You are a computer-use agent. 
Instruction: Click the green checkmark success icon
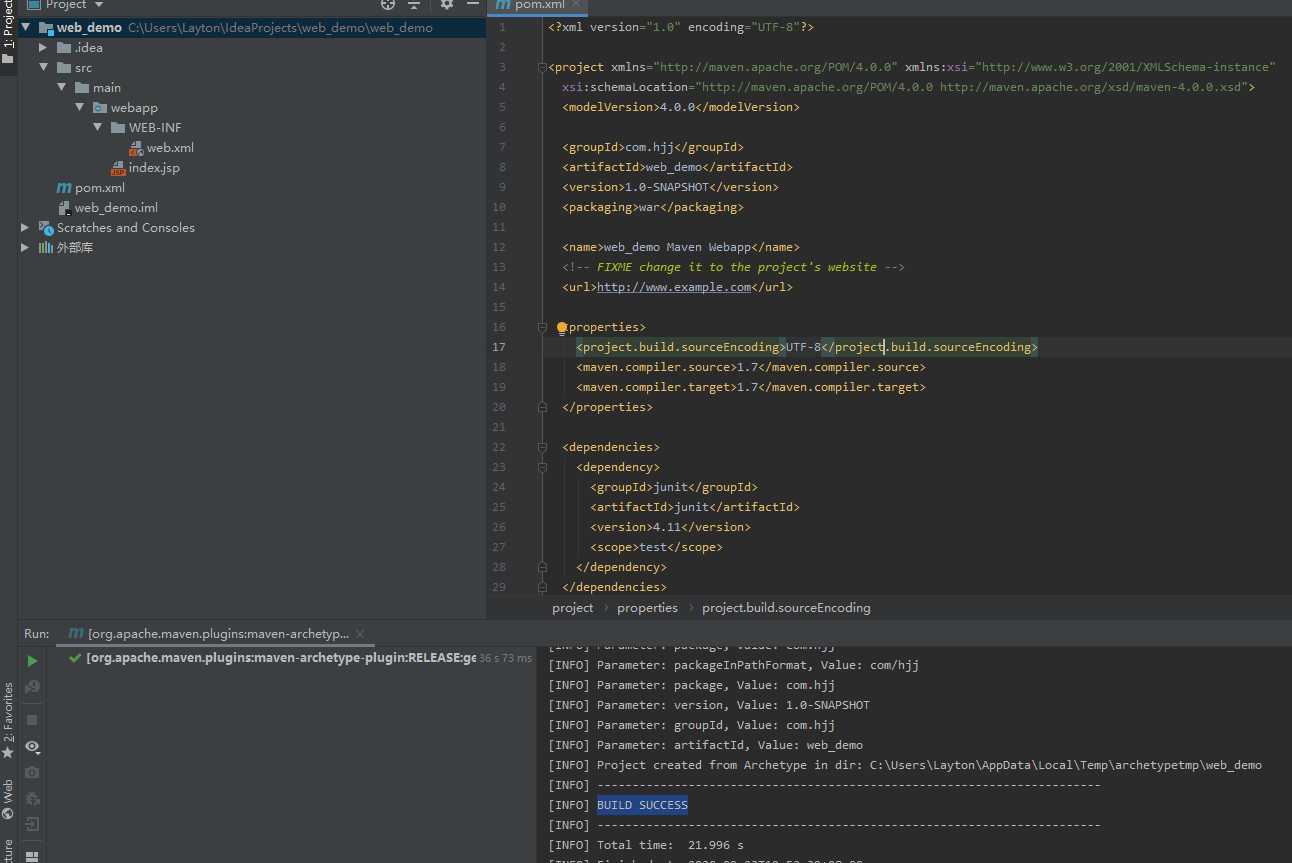(x=75, y=658)
